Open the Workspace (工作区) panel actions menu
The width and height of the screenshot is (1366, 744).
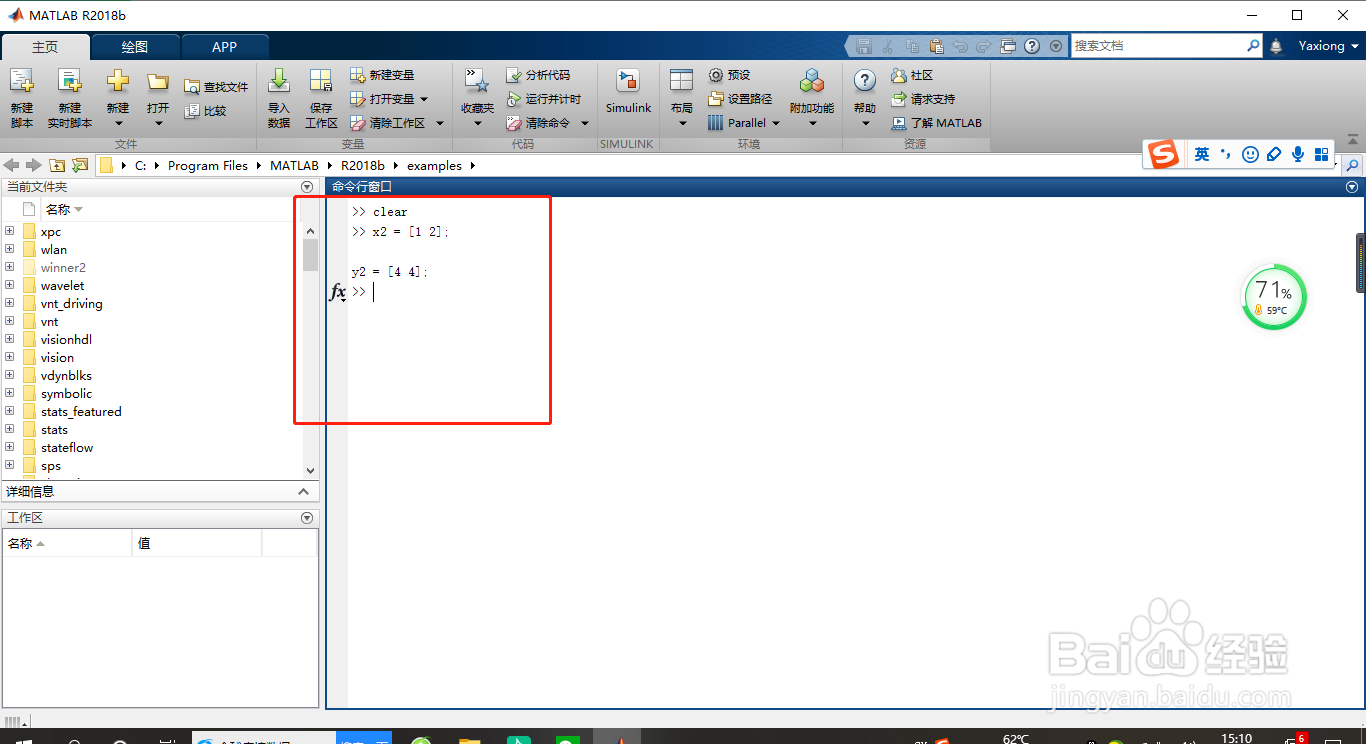[307, 518]
